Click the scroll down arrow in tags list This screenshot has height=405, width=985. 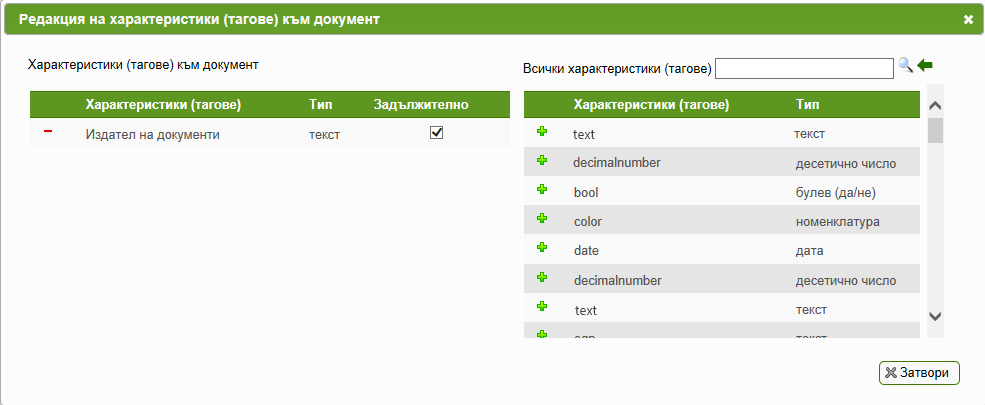tap(935, 316)
